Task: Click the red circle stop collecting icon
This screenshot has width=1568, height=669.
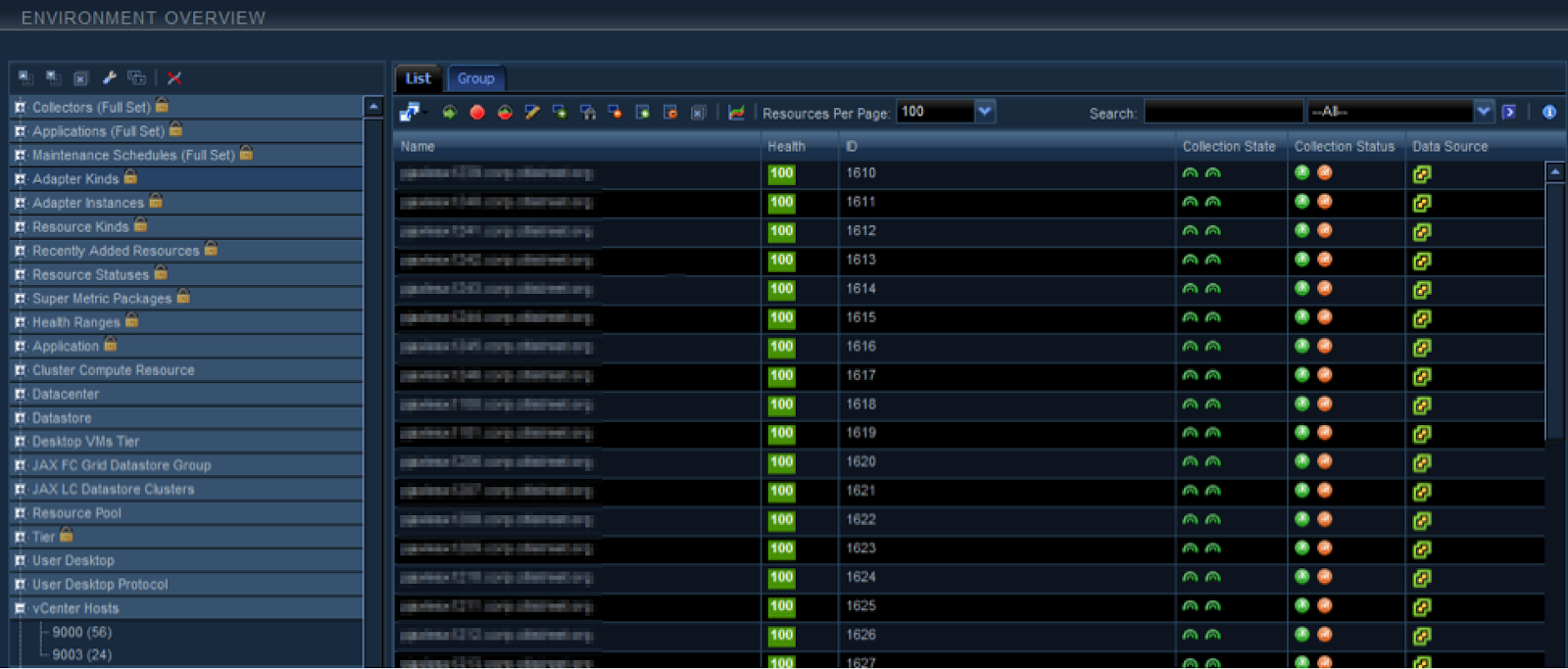Action: 477,113
